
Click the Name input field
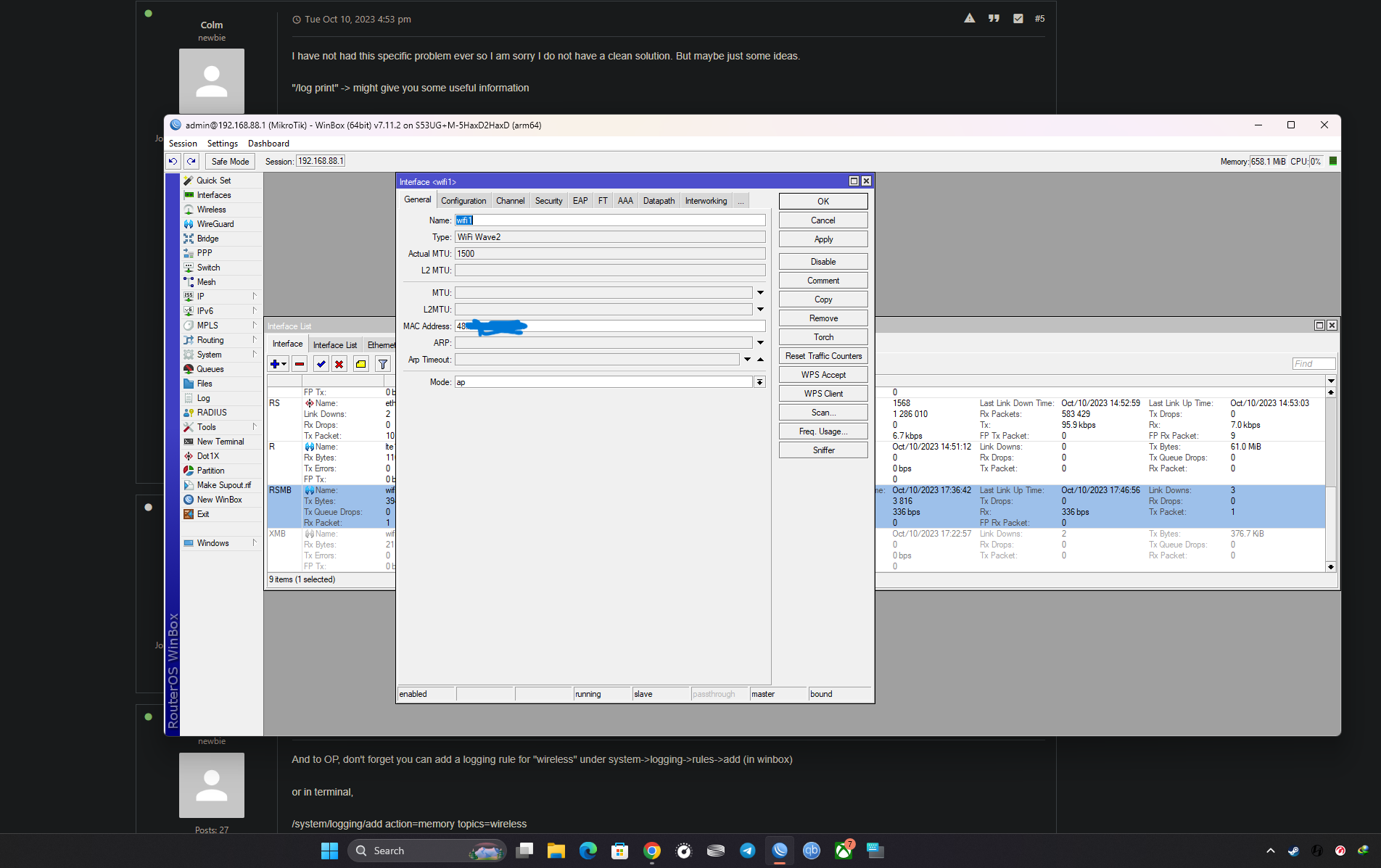click(x=610, y=220)
